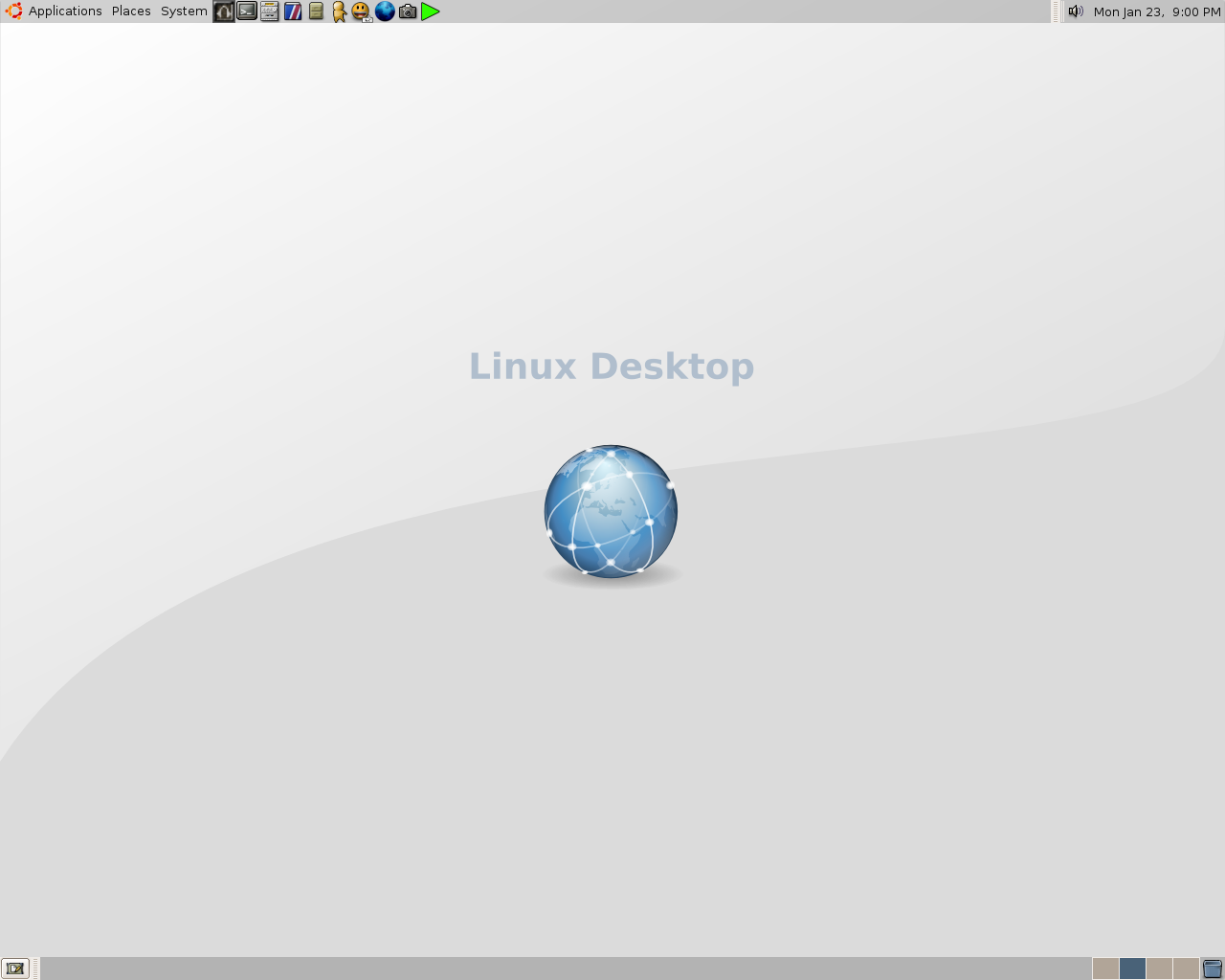1225x980 pixels.
Task: Click the smiley face launcher
Action: 361,11
